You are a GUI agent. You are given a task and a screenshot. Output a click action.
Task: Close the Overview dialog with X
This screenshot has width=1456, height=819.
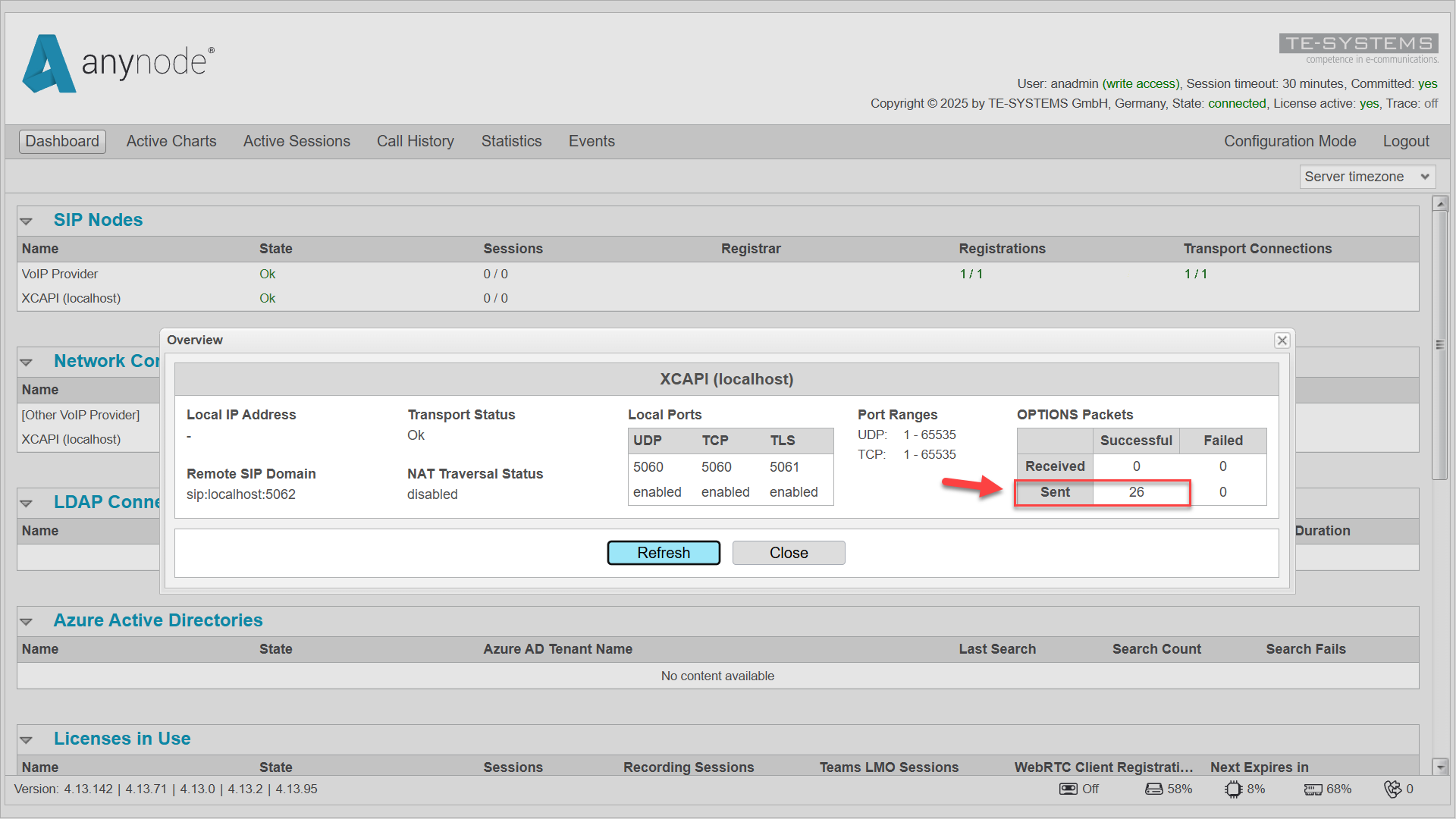[x=1282, y=340]
